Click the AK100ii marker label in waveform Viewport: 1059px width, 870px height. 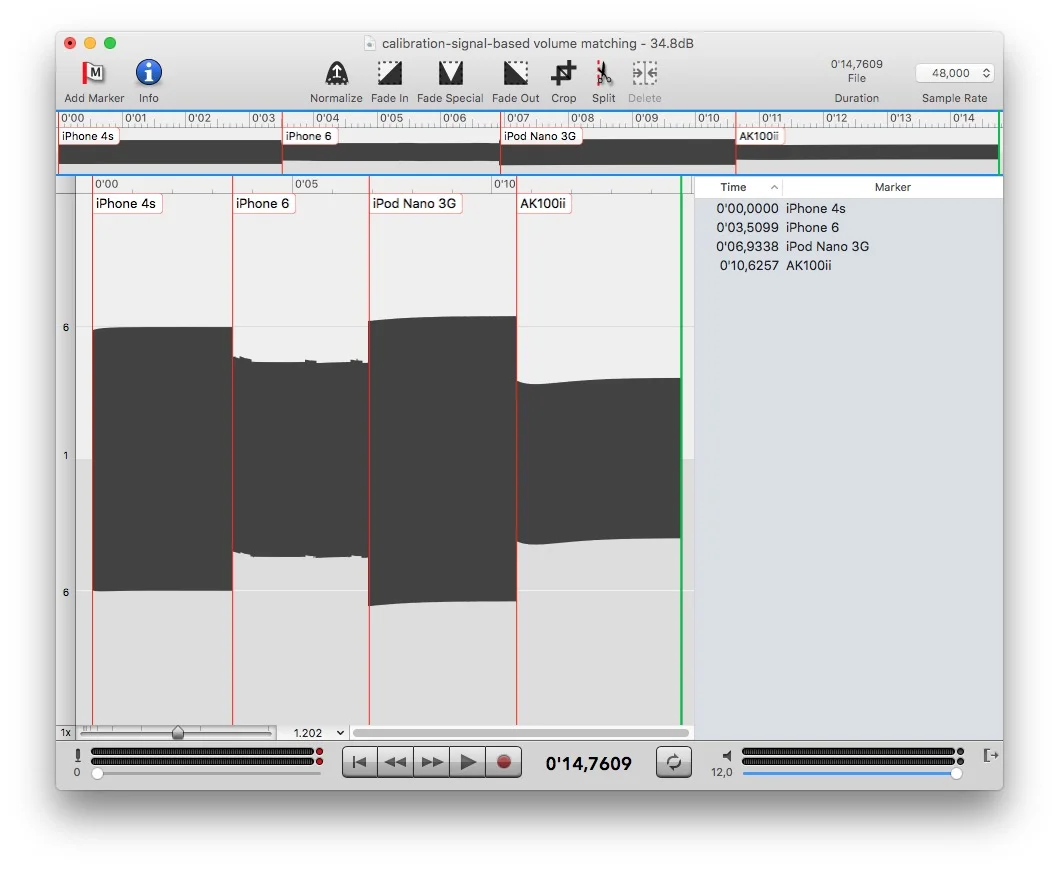tap(544, 203)
